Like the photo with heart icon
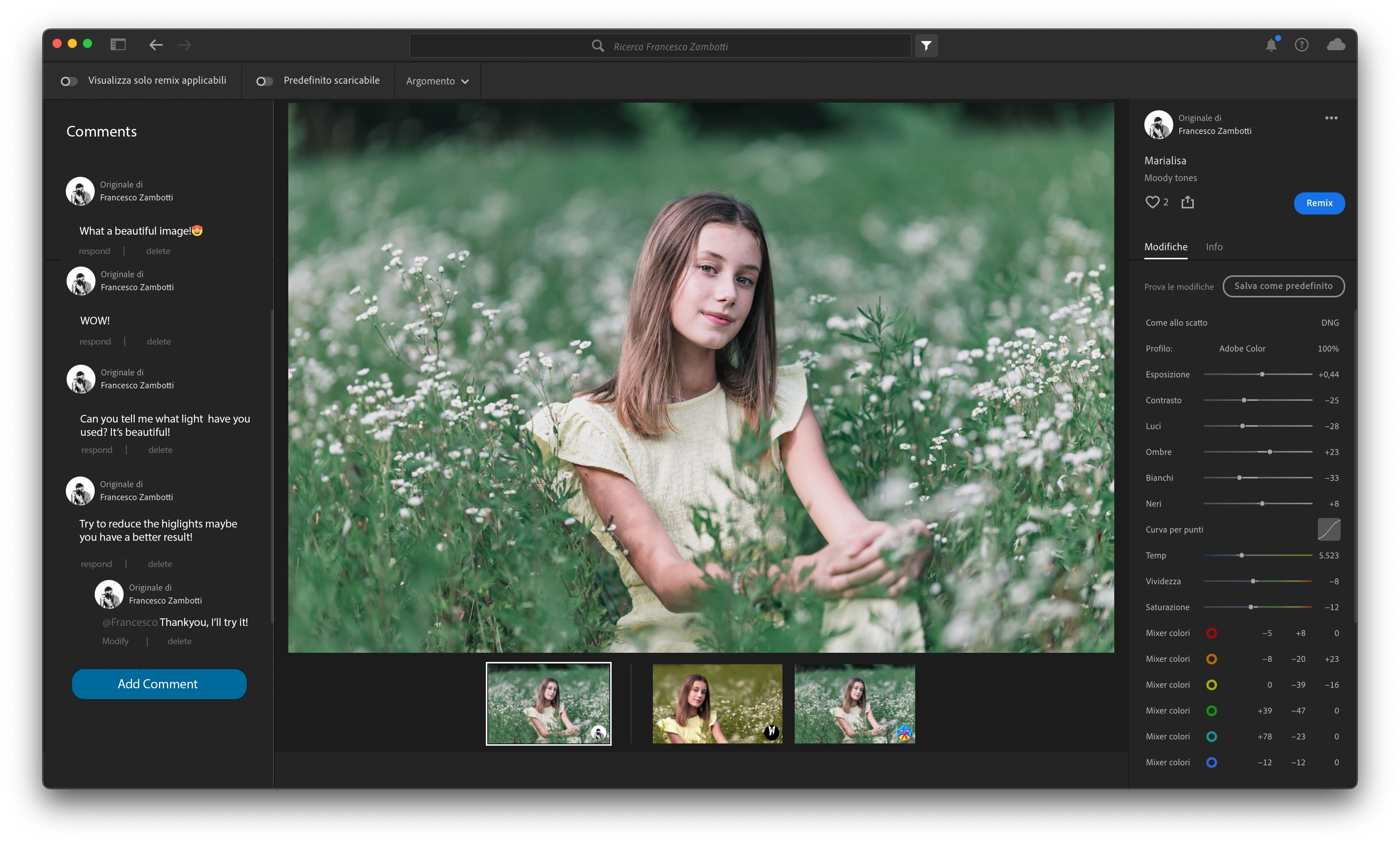This screenshot has width=1400, height=845. coord(1152,202)
